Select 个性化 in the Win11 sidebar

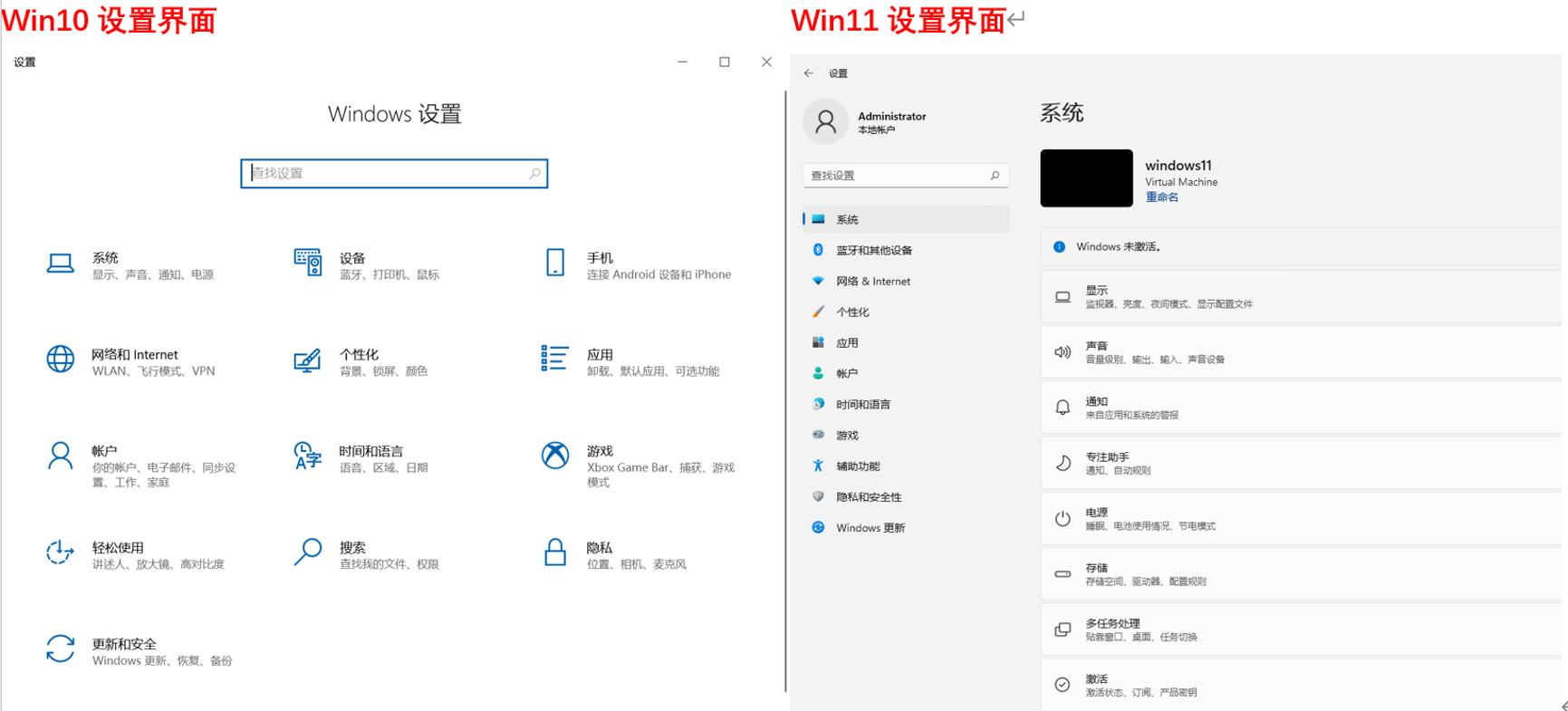pyautogui.click(x=906, y=312)
